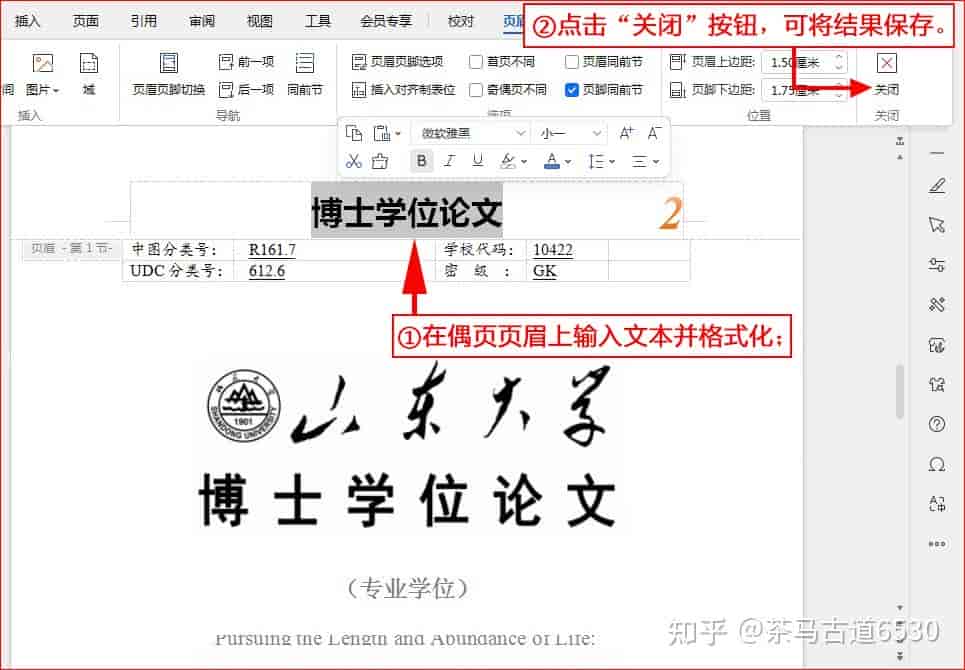Toggle bold with the B icon

pos(422,161)
